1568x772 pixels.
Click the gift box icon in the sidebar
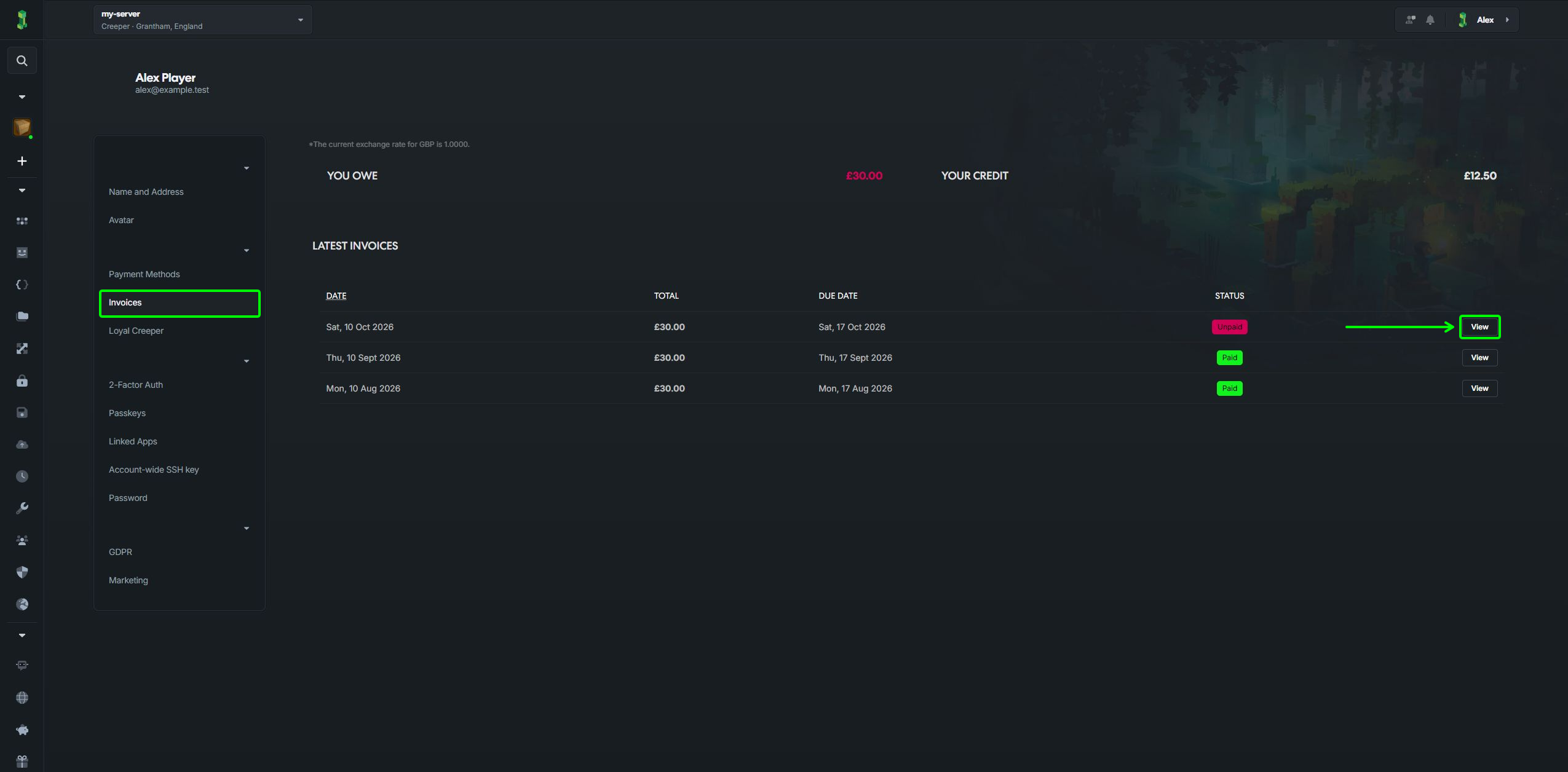pyautogui.click(x=22, y=762)
